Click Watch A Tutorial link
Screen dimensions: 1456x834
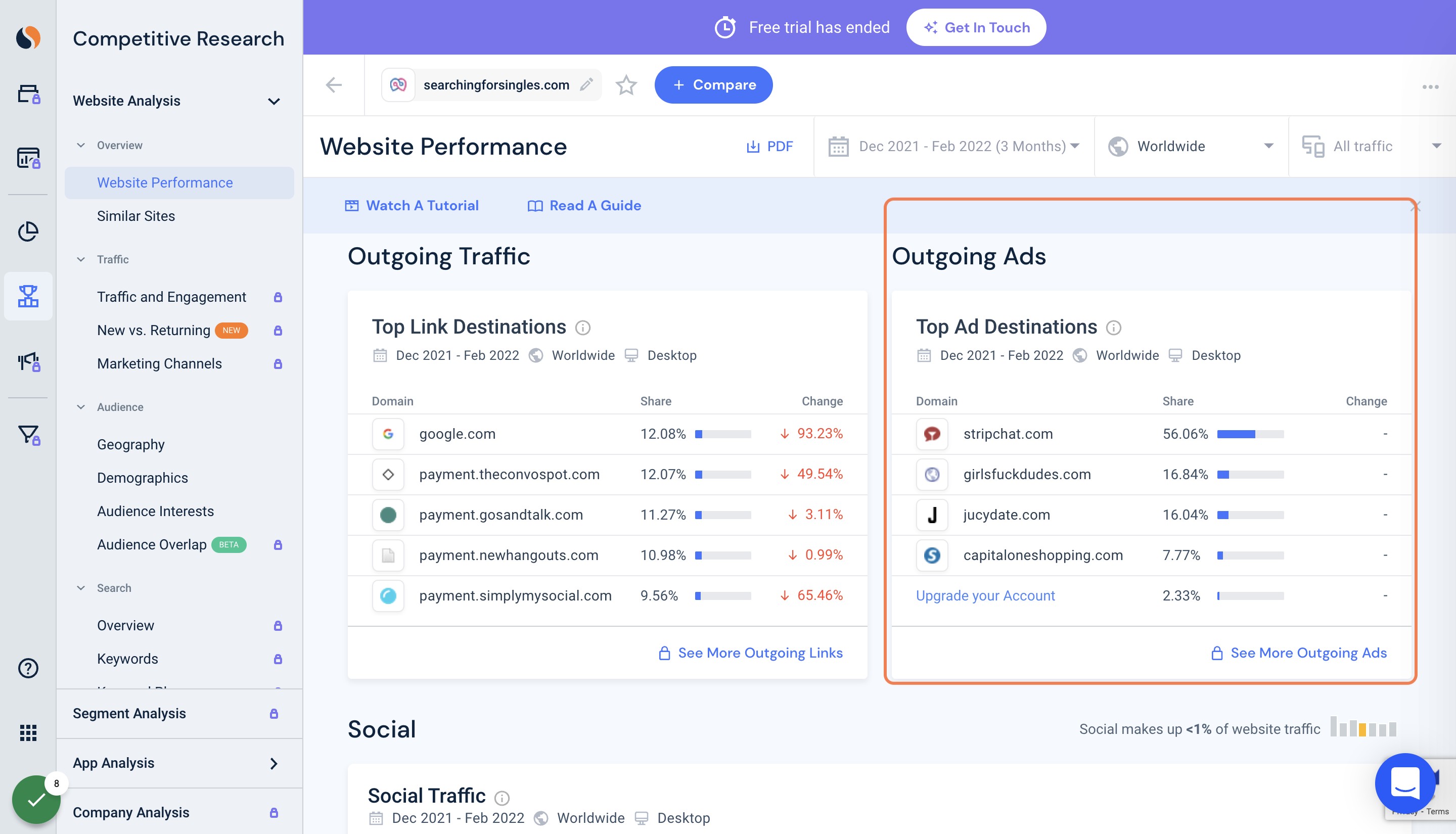point(411,206)
